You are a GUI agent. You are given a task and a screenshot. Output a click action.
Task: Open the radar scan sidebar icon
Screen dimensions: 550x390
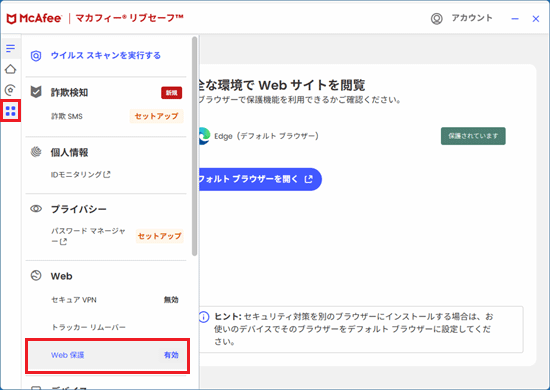[11, 90]
